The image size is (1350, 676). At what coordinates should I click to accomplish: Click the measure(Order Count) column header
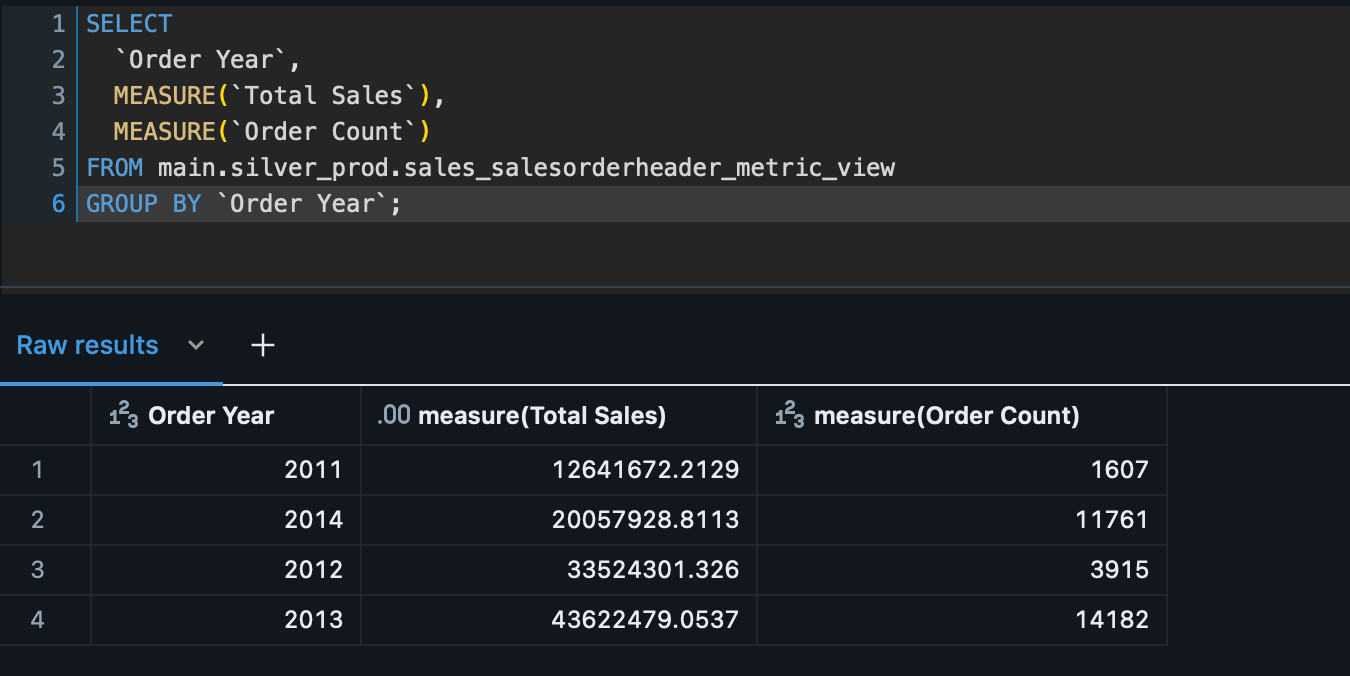(x=946, y=417)
